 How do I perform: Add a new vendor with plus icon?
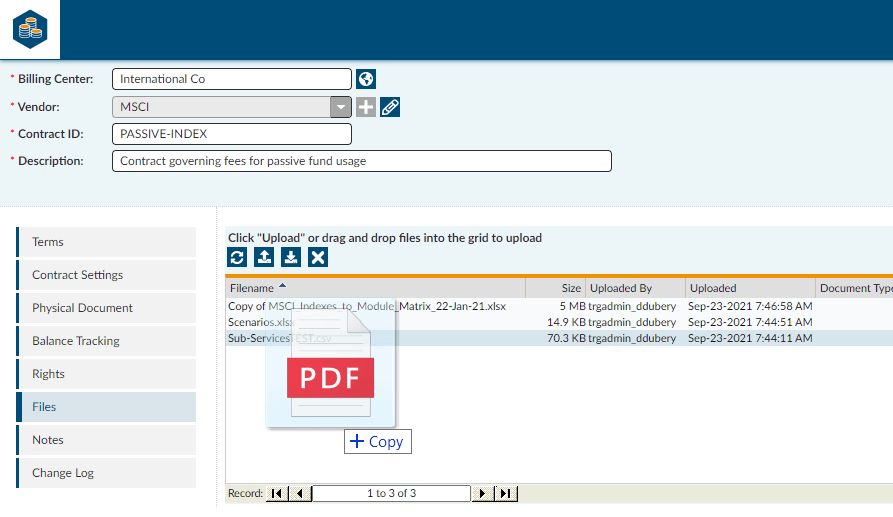(x=366, y=107)
